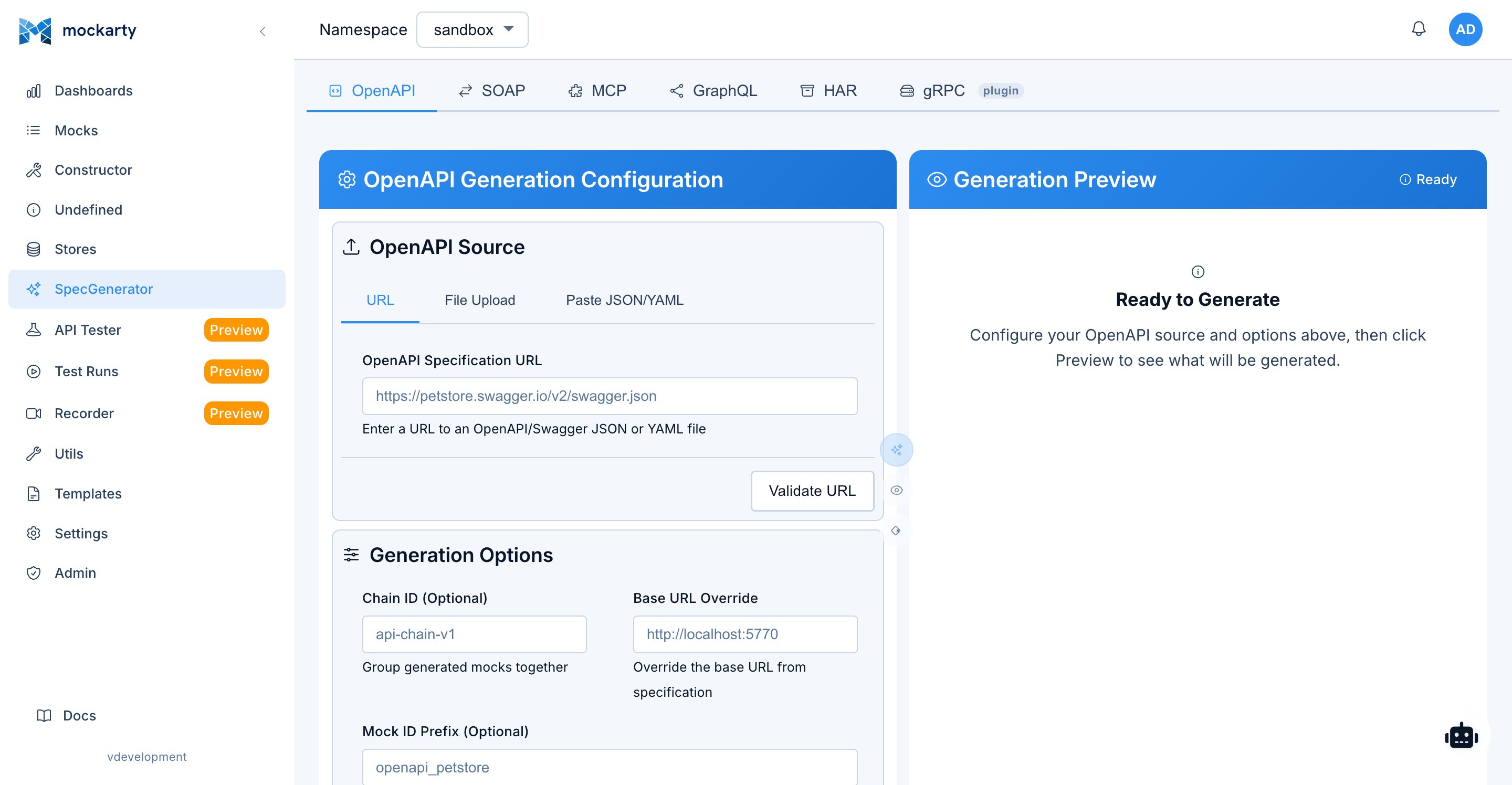Click the floating diamond icon

click(x=895, y=531)
